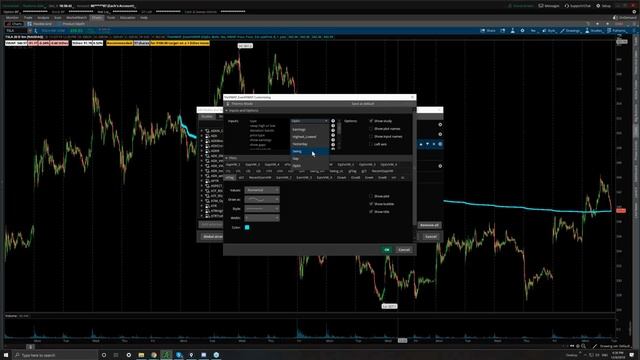Enable the Show plot checkbox
This screenshot has width=640, height=360.
pos(371,196)
